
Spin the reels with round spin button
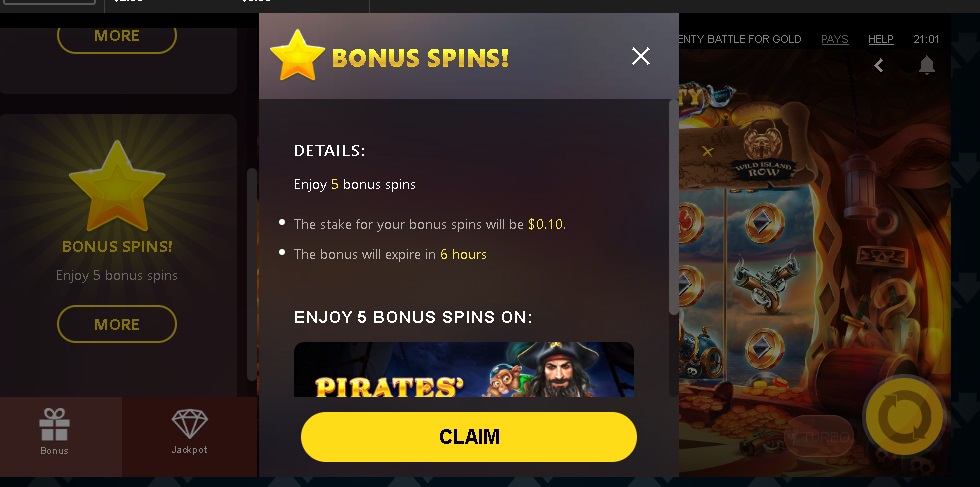[904, 417]
